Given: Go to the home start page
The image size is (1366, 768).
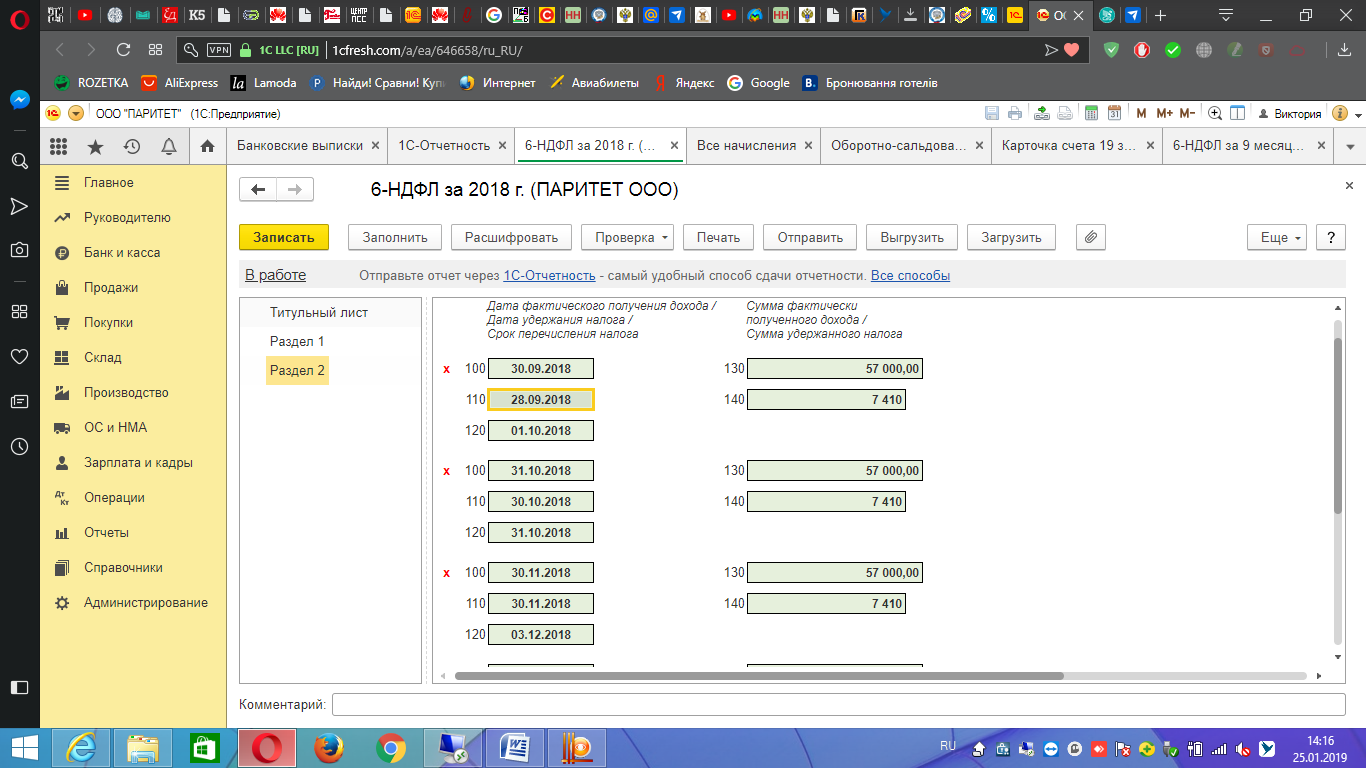Looking at the screenshot, I should [207, 146].
